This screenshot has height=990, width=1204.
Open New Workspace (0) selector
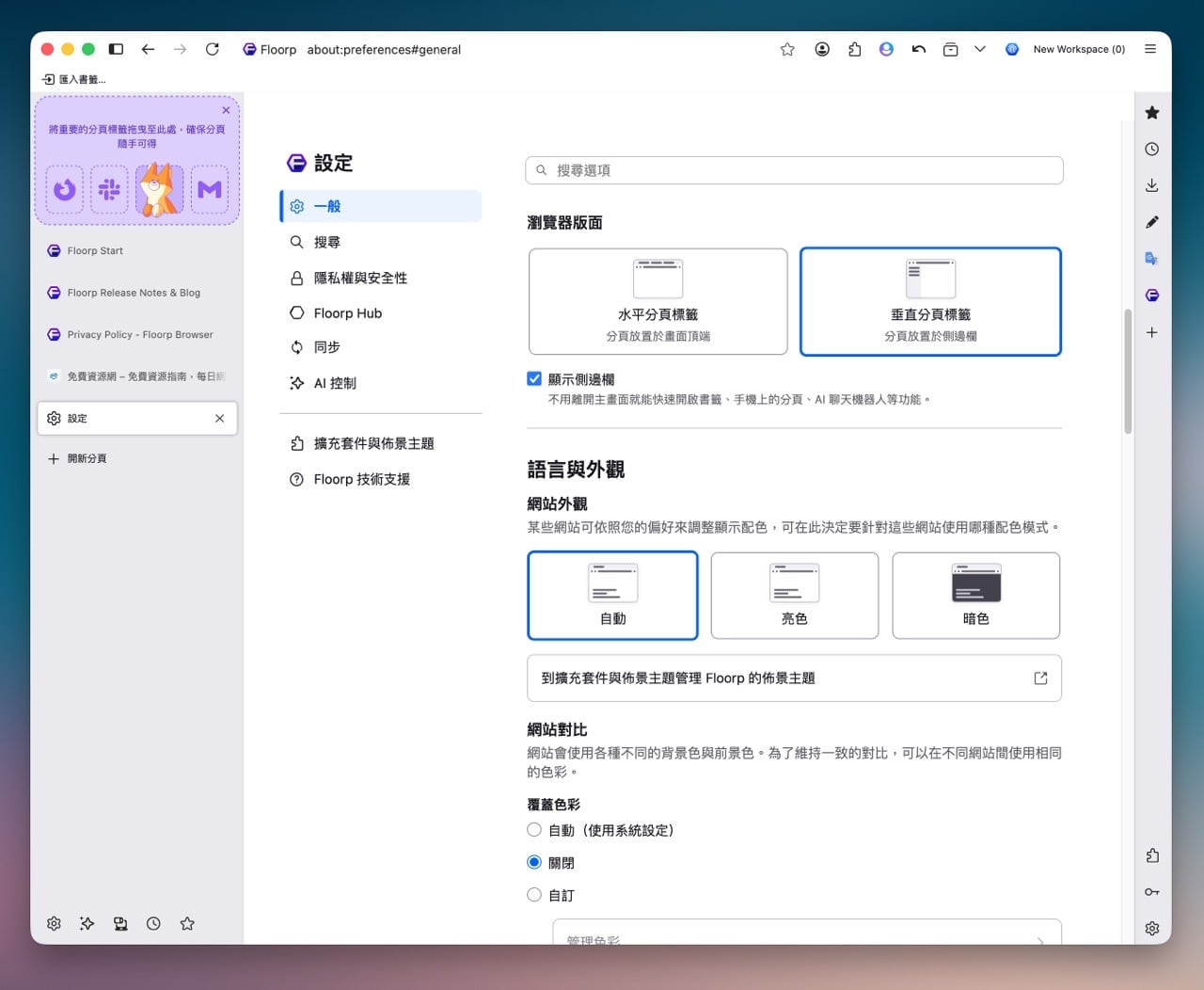coord(1066,49)
